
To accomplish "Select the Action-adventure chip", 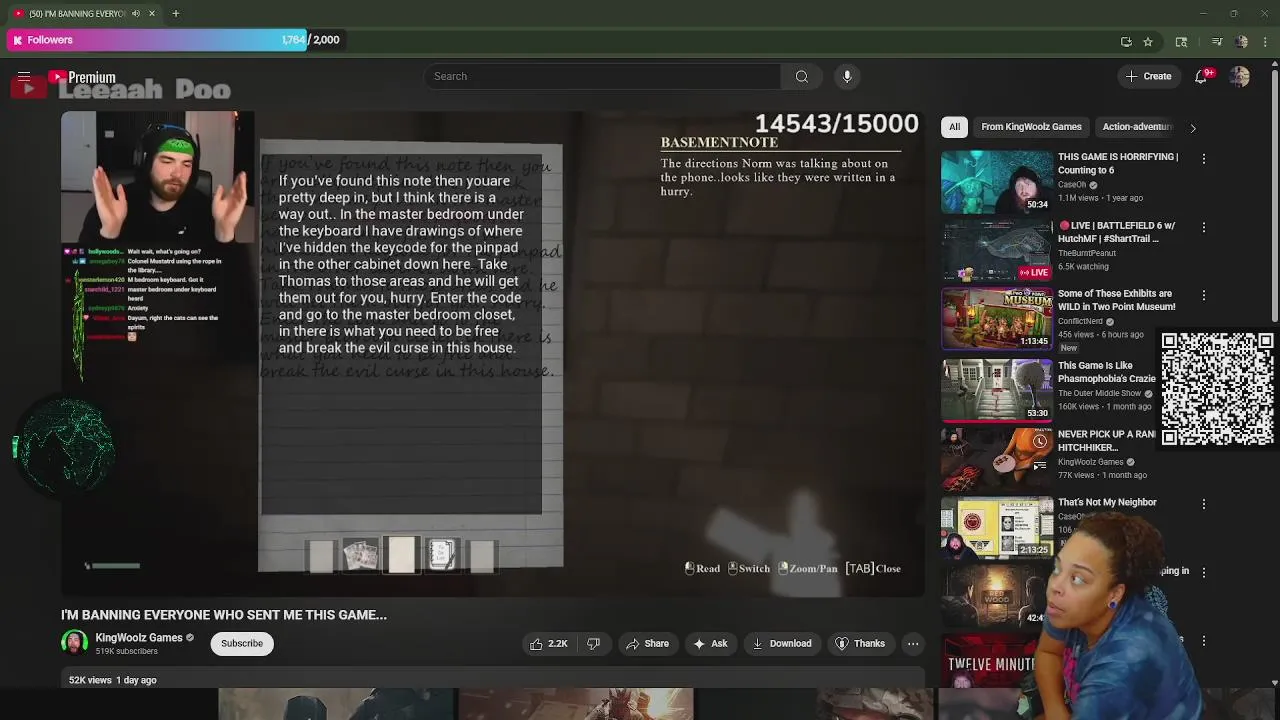I will [1137, 127].
